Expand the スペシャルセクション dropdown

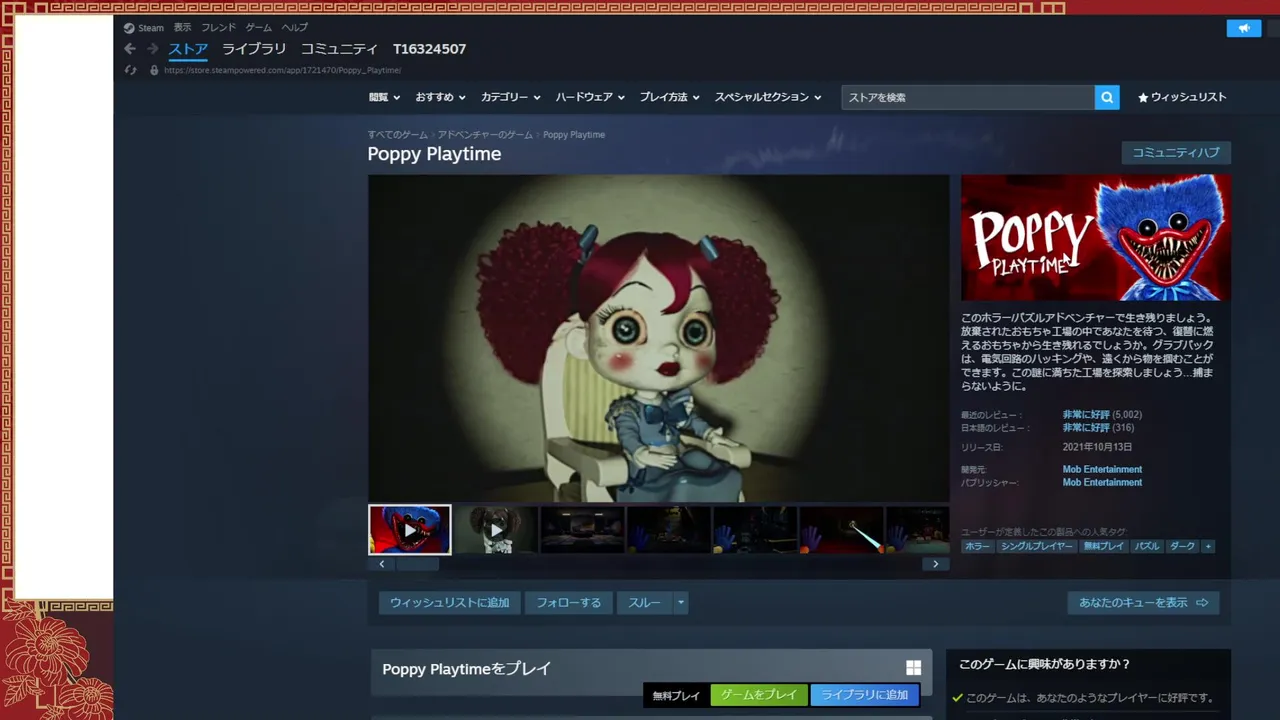(x=768, y=97)
